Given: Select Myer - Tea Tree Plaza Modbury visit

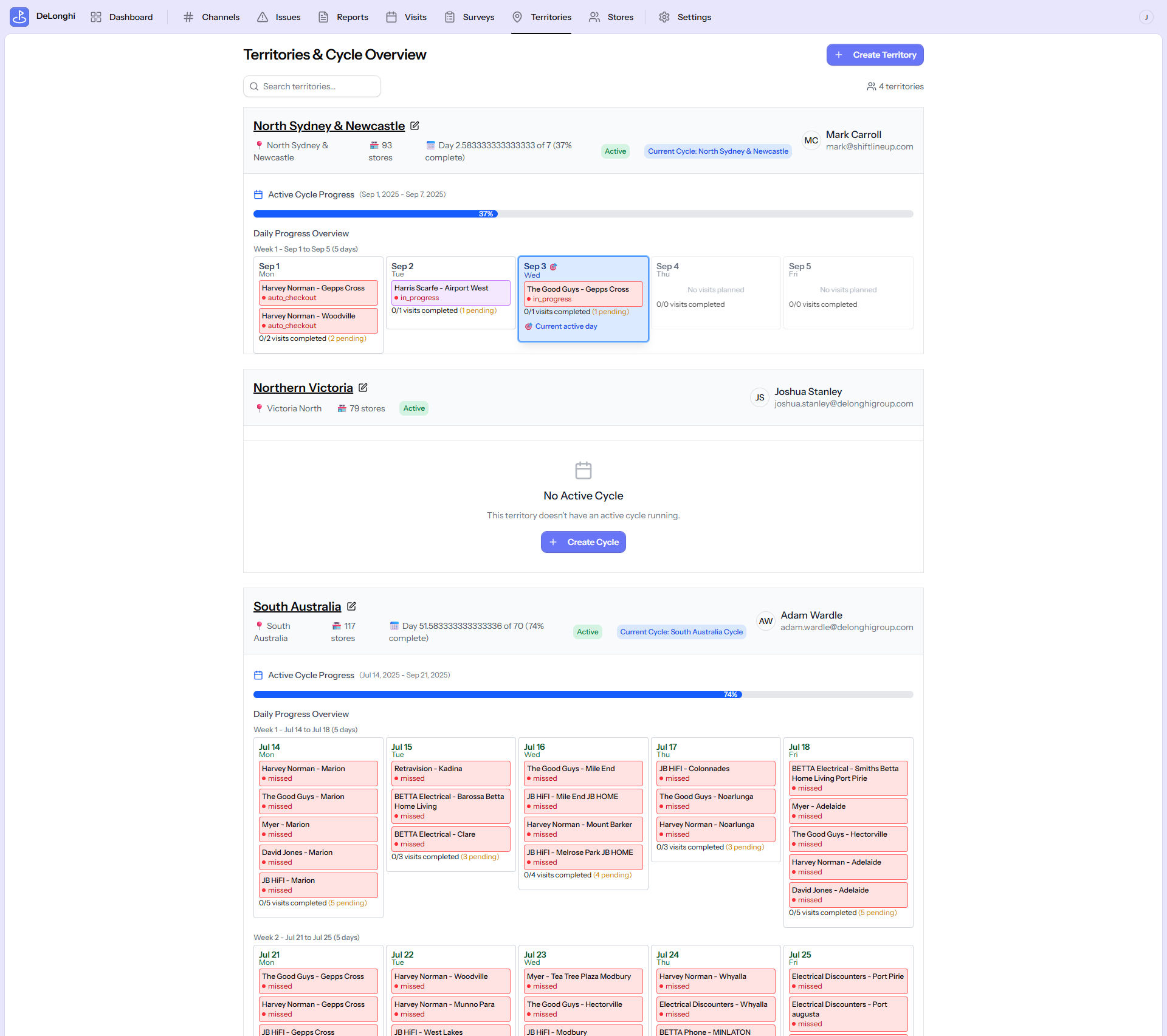Looking at the screenshot, I should tap(583, 981).
